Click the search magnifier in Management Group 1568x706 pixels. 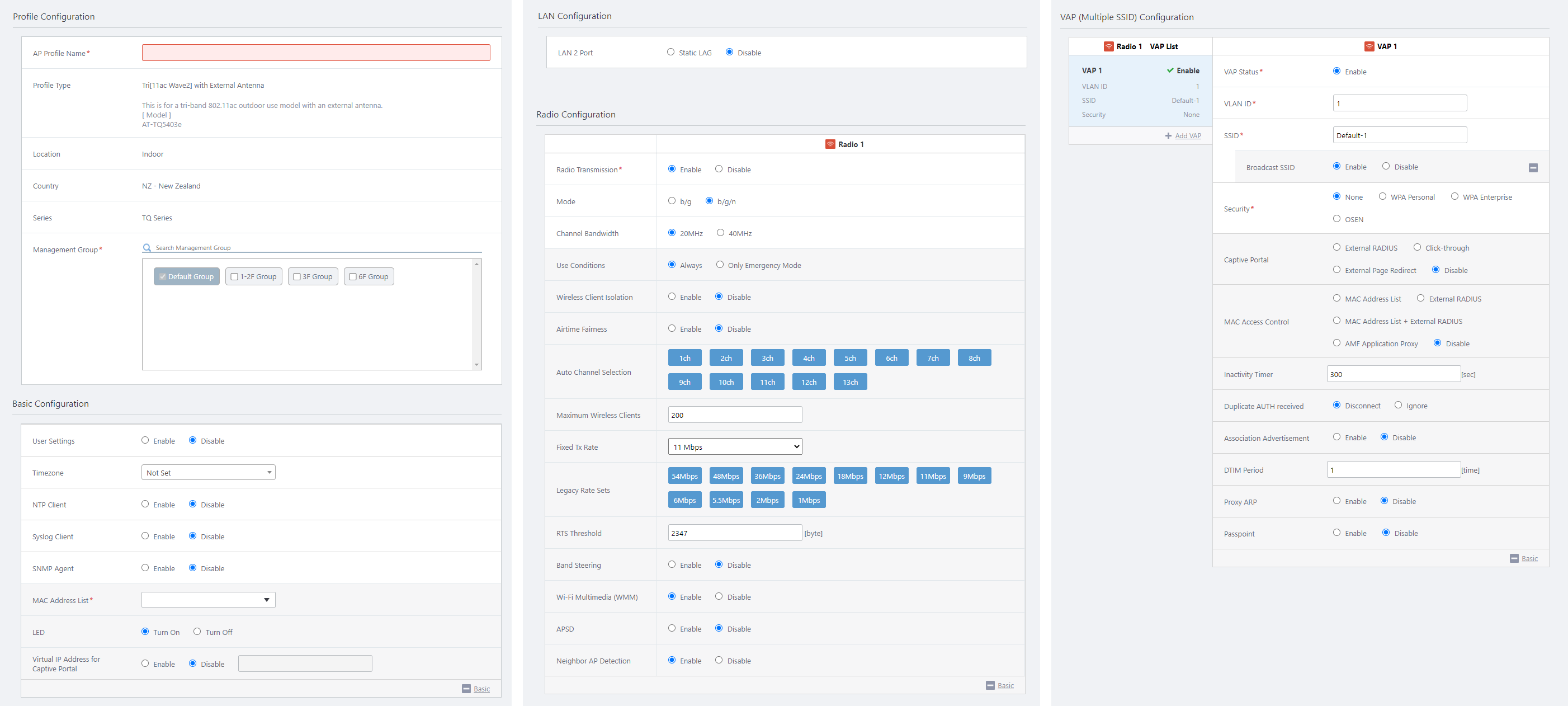coord(147,248)
